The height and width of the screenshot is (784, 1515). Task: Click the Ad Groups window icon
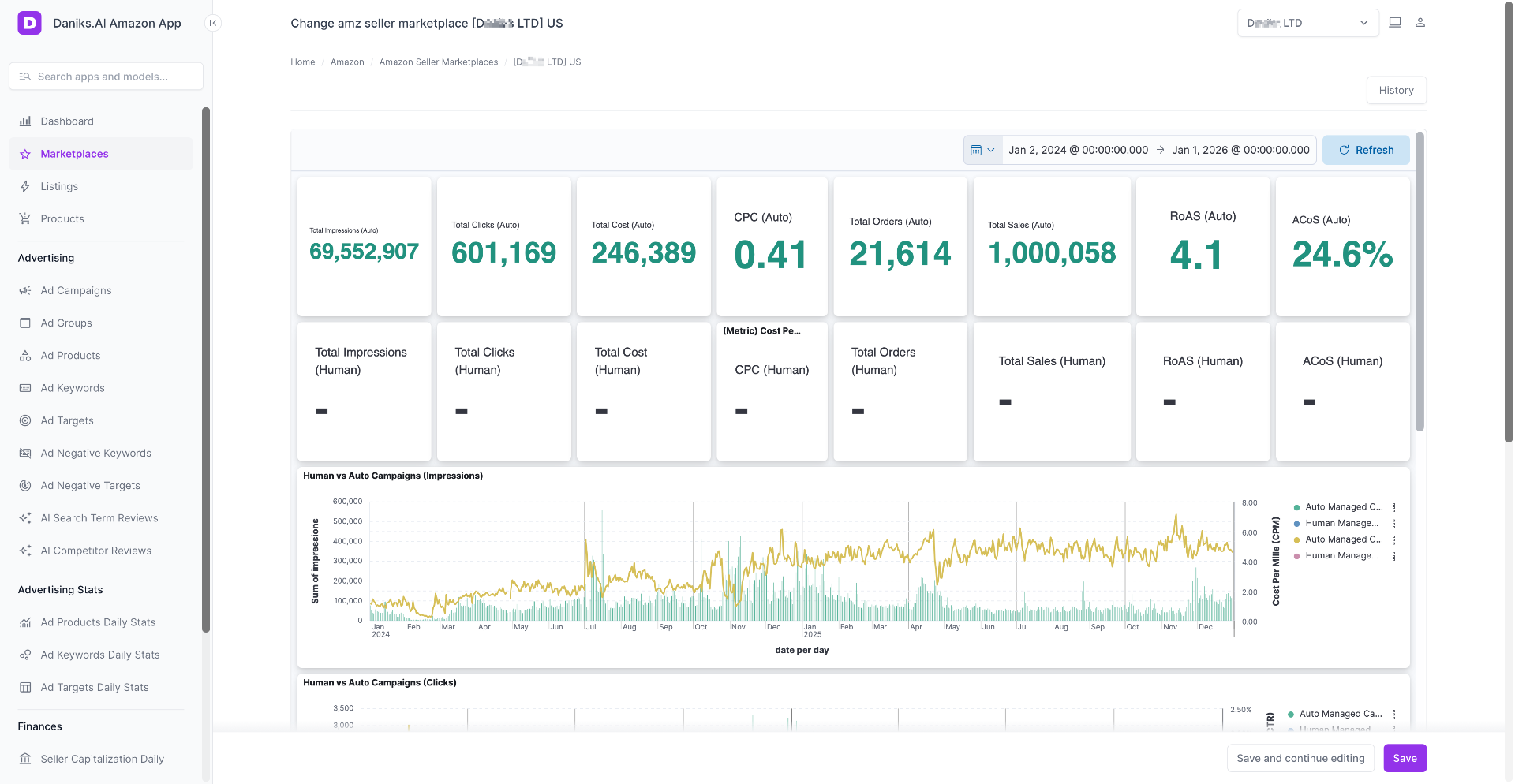coord(25,323)
